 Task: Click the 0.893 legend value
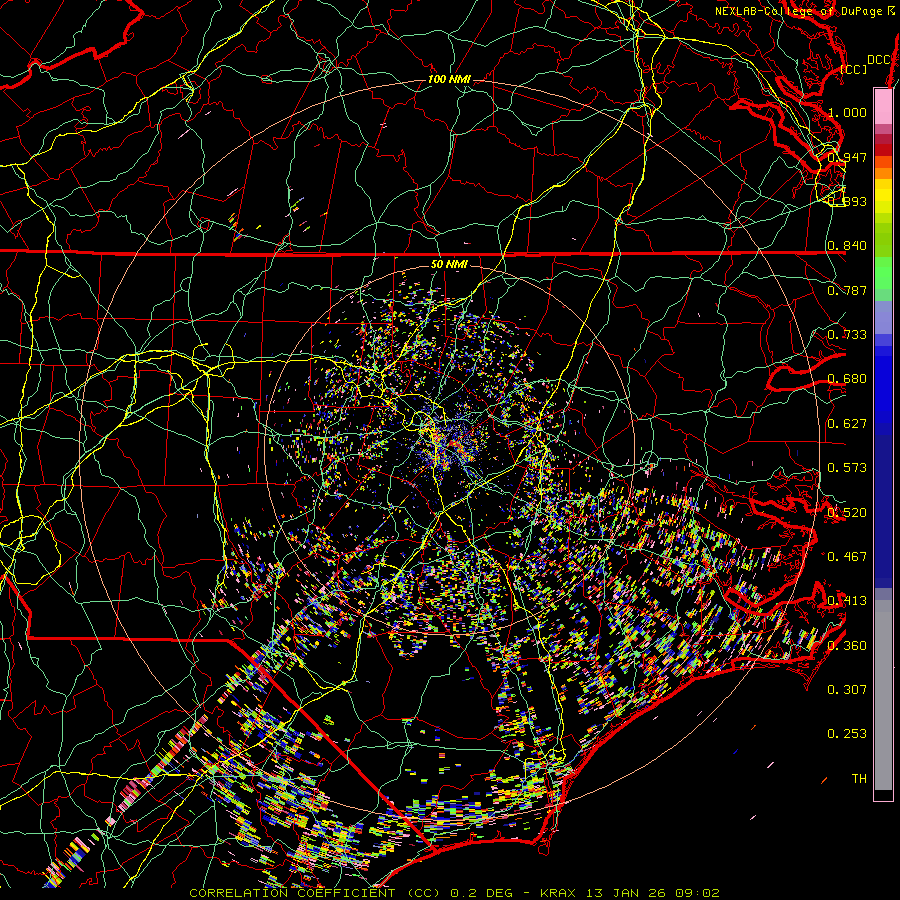(847, 201)
